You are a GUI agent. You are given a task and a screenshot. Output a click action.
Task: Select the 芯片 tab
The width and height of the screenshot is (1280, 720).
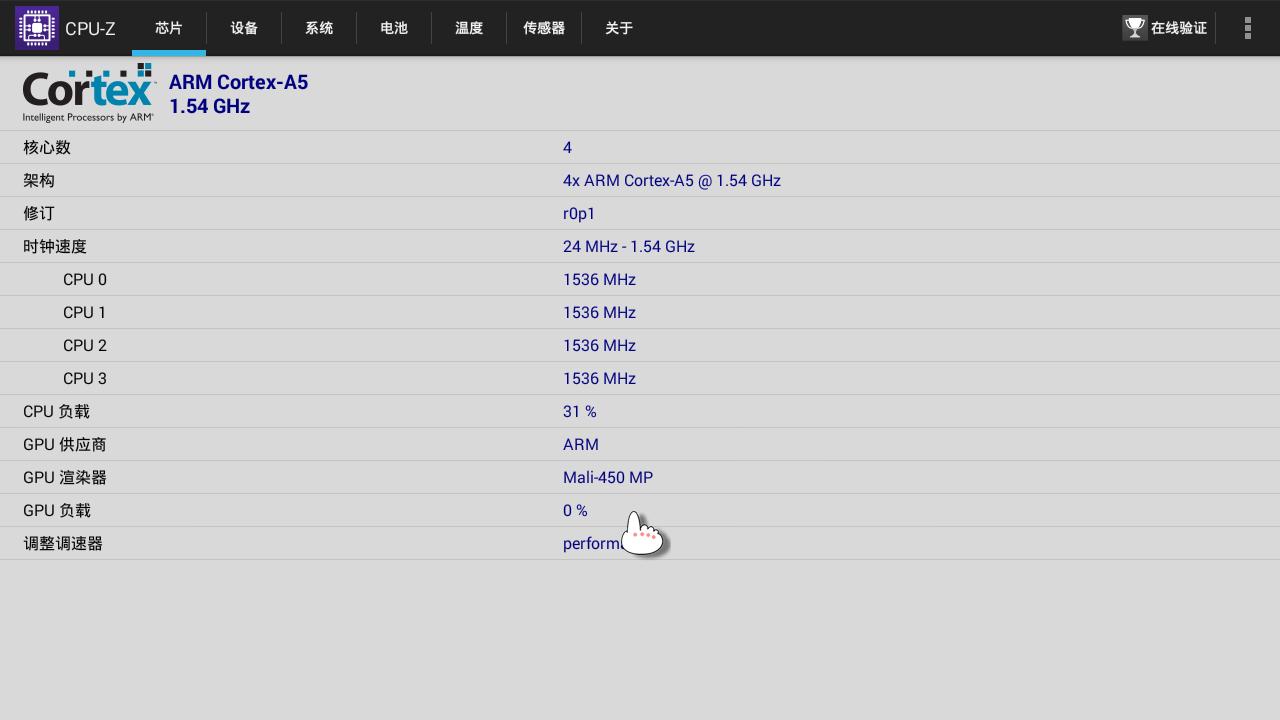(168, 28)
